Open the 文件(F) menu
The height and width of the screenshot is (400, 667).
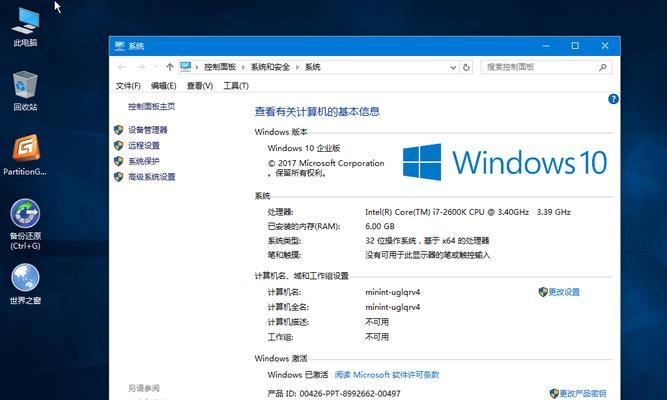point(128,86)
